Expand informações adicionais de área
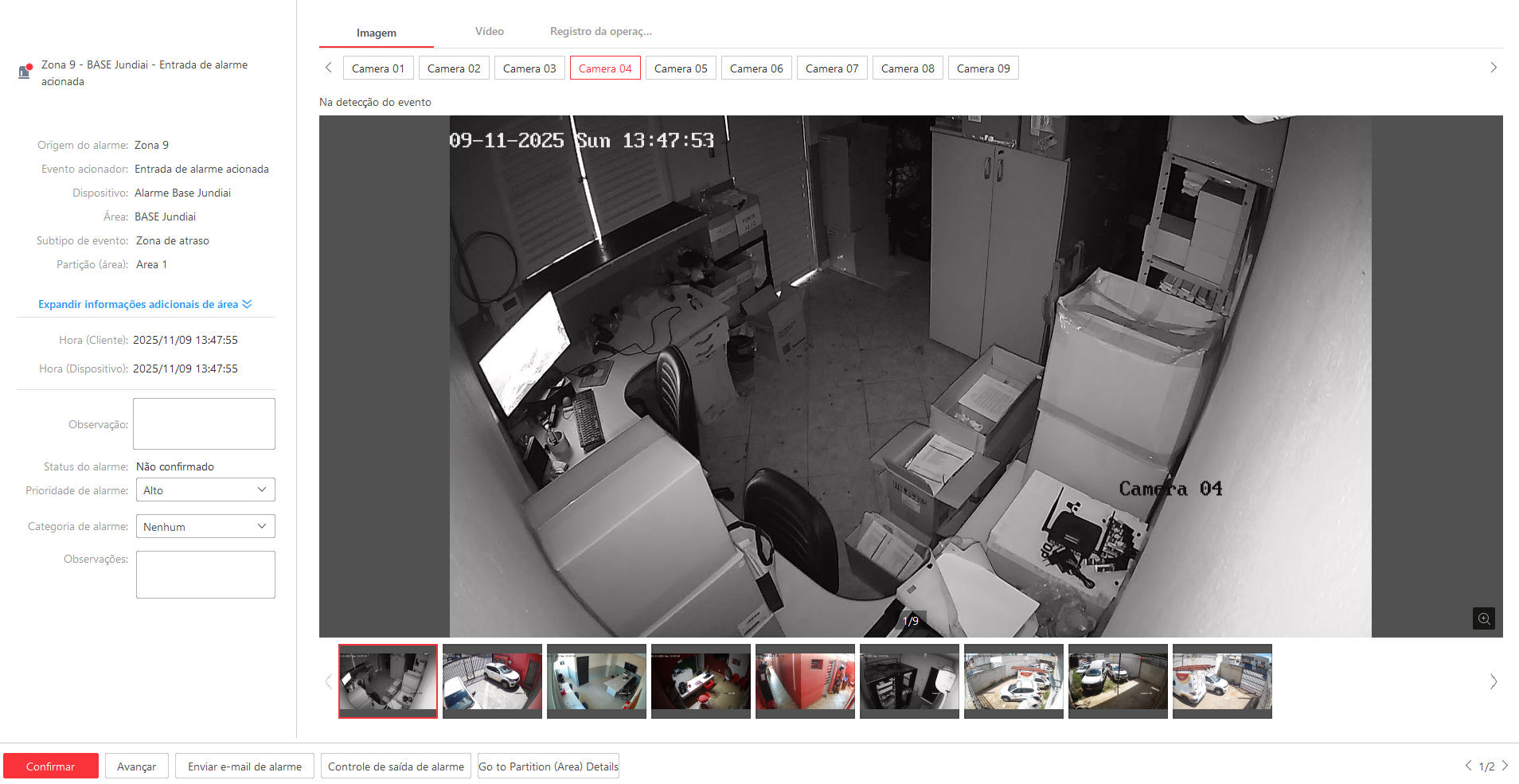The width and height of the screenshot is (1519, 784). 145,304
